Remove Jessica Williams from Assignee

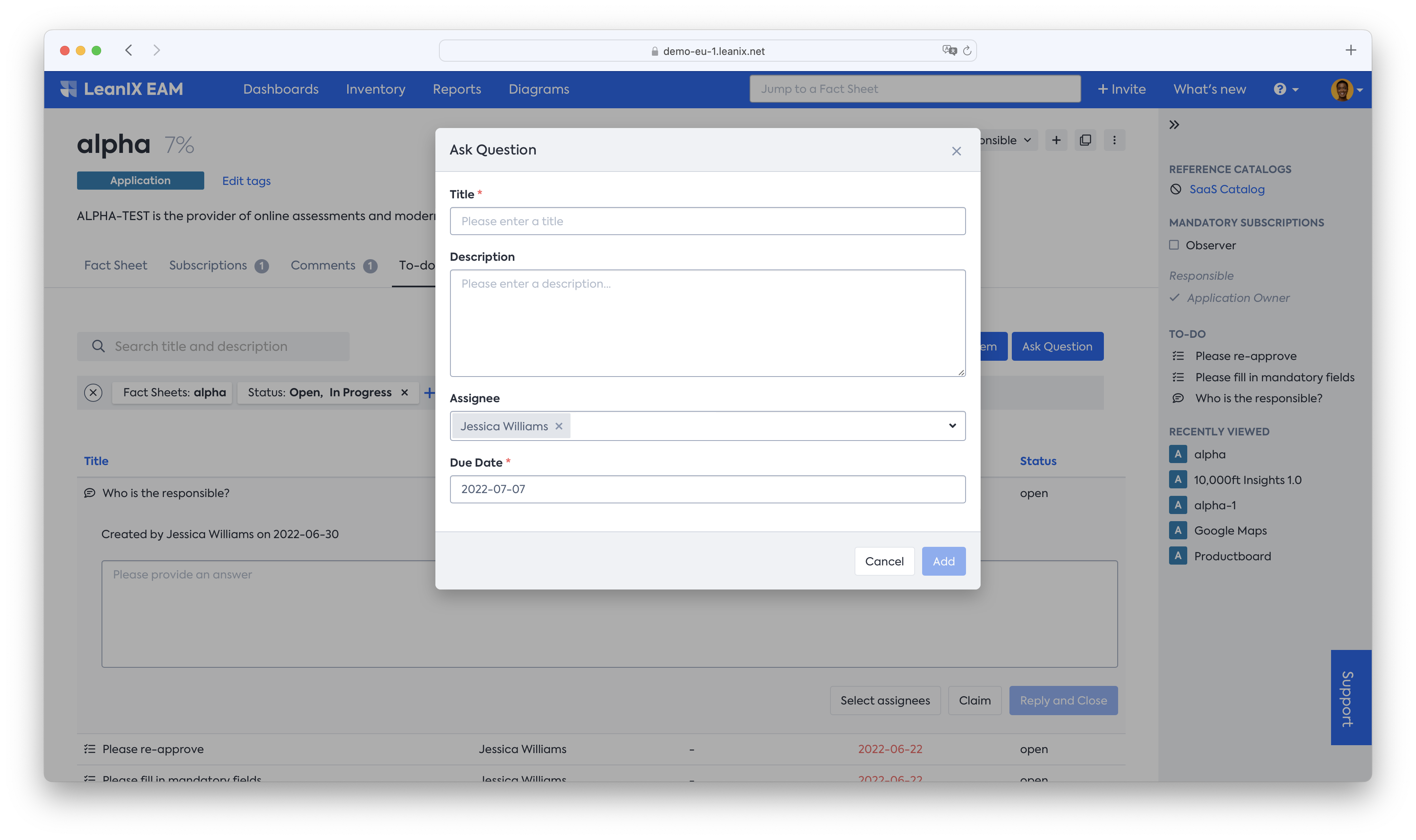pyautogui.click(x=559, y=426)
